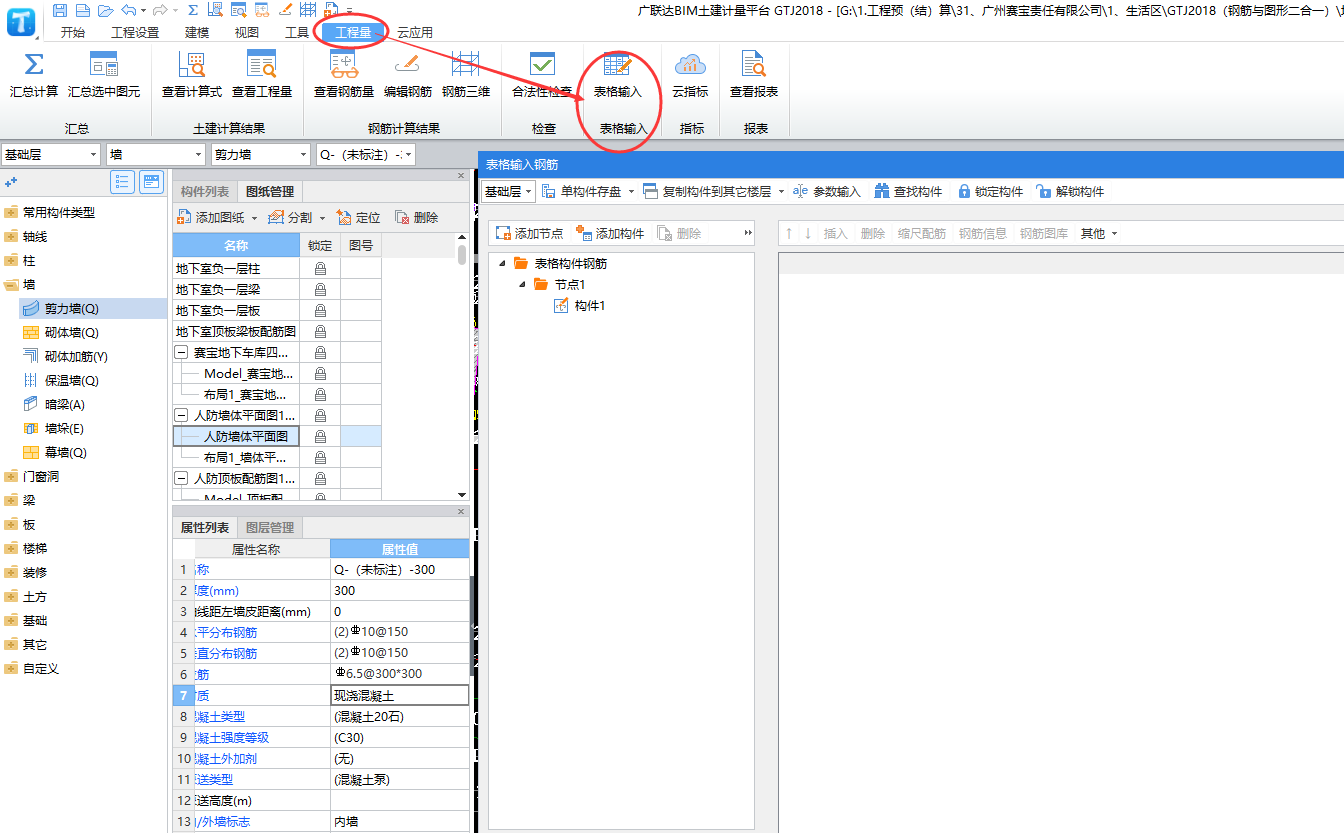This screenshot has height=833, width=1344.
Task: Collapse 赛宝地下车库四 drawing group
Action: (181, 353)
